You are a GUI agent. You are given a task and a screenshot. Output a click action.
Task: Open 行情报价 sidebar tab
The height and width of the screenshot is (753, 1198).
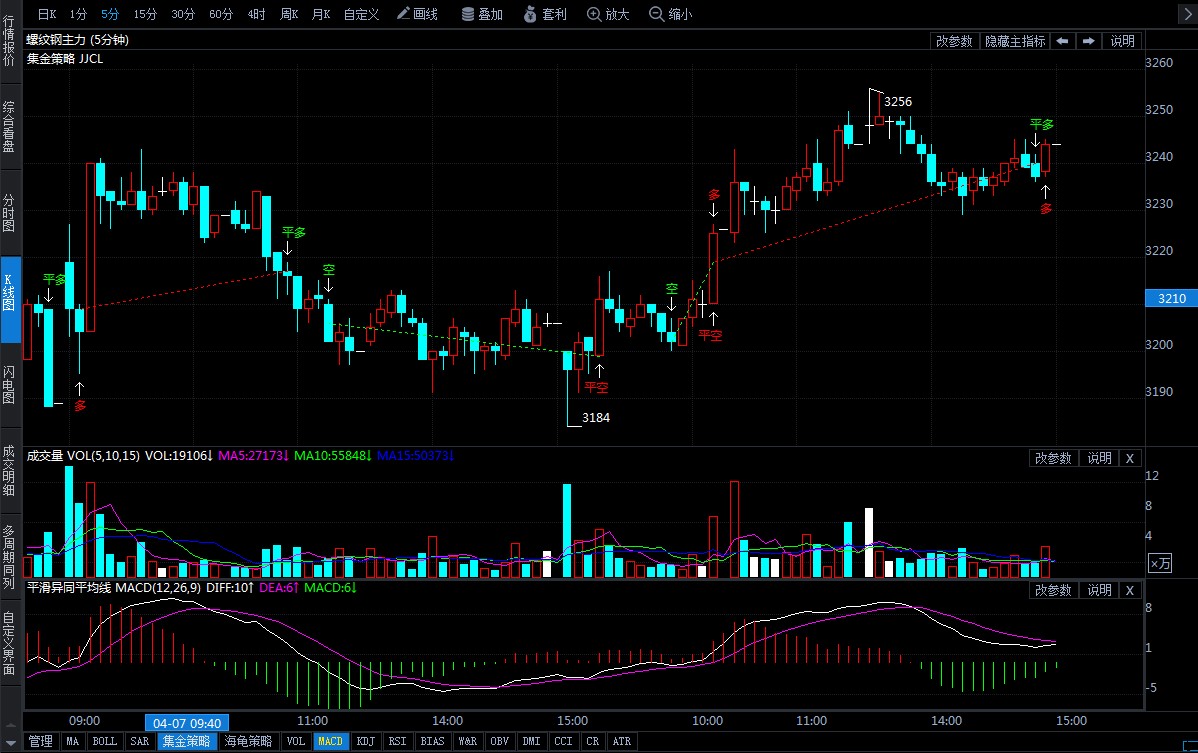click(9, 40)
